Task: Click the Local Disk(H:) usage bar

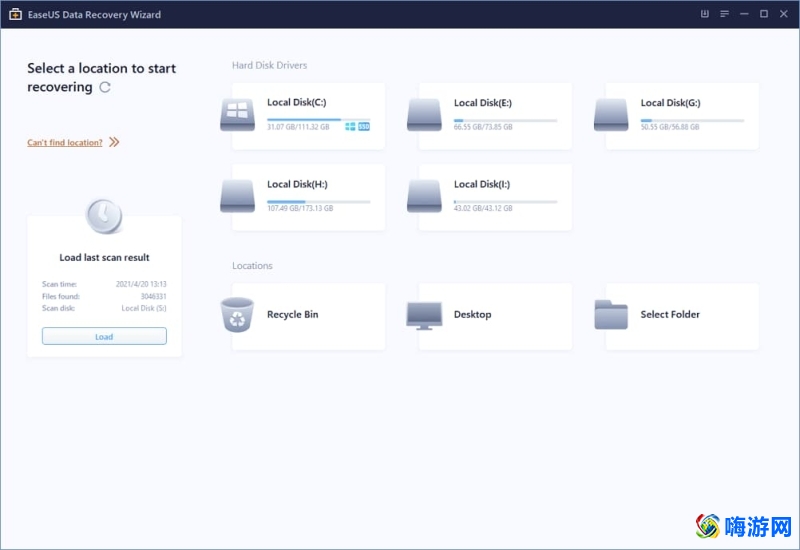Action: click(318, 202)
